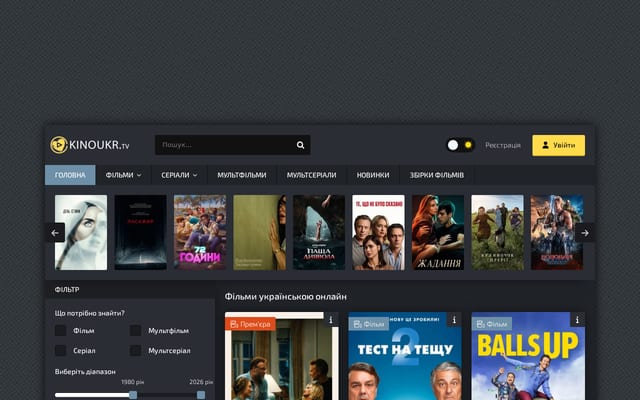Image resolution: width=640 pixels, height=400 pixels.
Task: Click the Прем'єра badge on first card
Action: click(250, 324)
